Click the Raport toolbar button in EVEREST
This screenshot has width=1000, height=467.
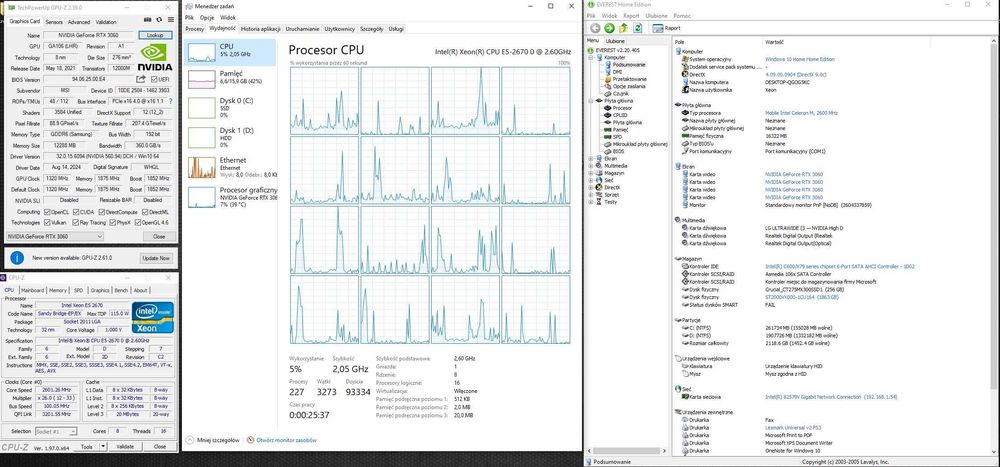point(668,28)
